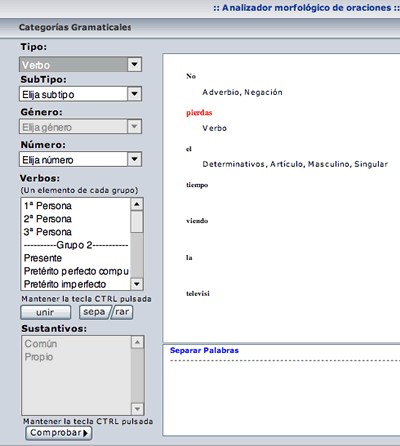Click the Verbos list scroll-down arrow

(137, 284)
